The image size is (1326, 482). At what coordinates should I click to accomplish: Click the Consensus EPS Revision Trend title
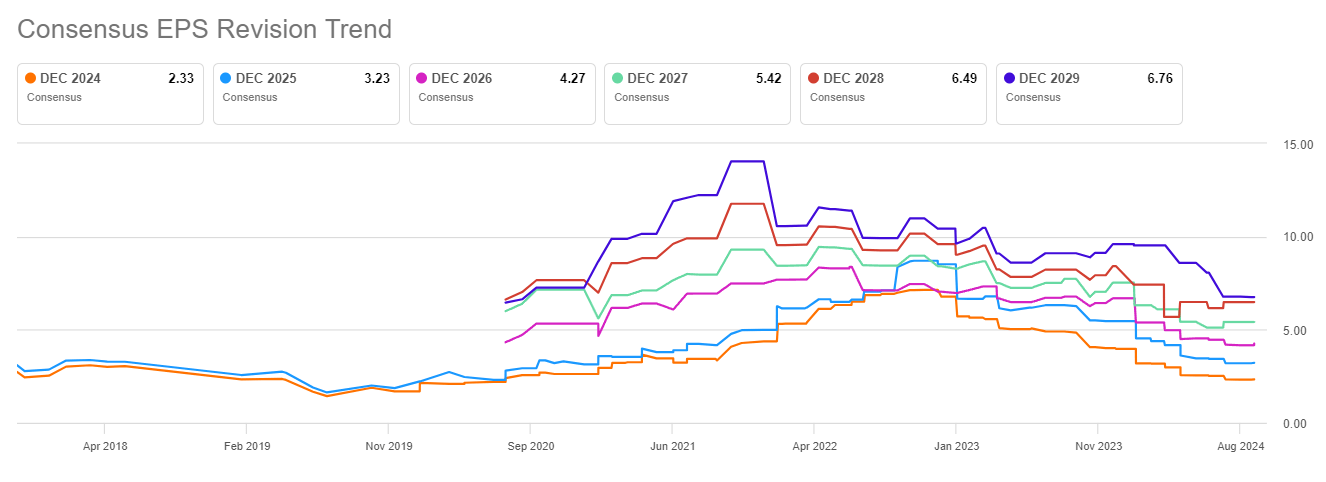(x=204, y=29)
